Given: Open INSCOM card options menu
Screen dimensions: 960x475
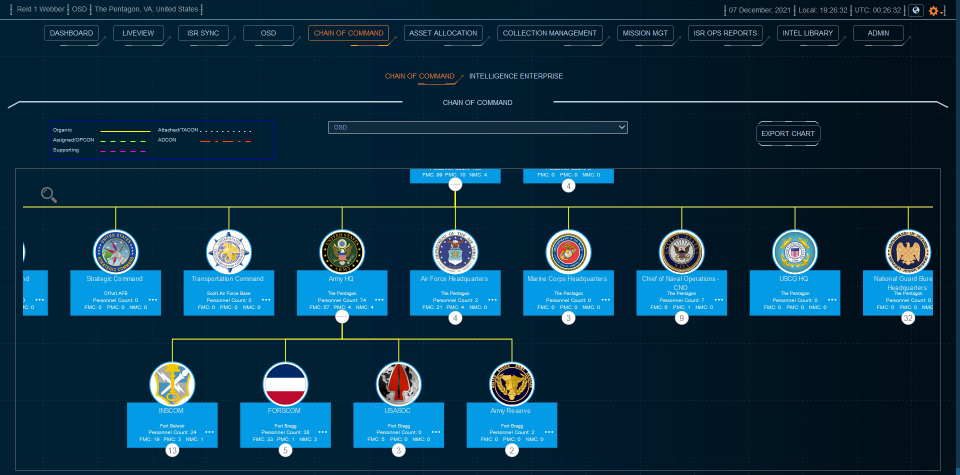Looking at the screenshot, I should [x=209, y=432].
